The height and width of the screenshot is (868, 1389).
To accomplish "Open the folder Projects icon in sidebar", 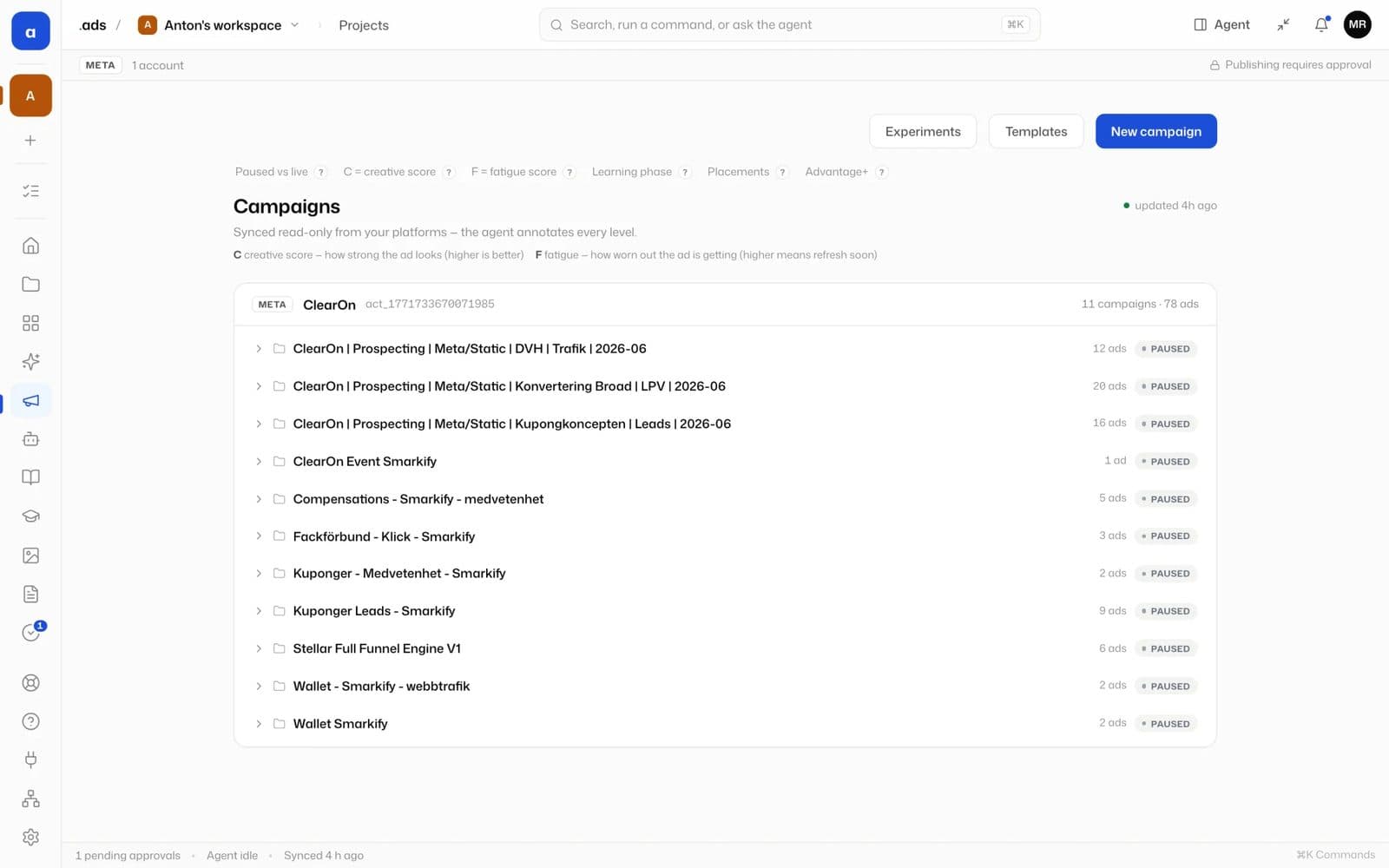I will (x=30, y=284).
